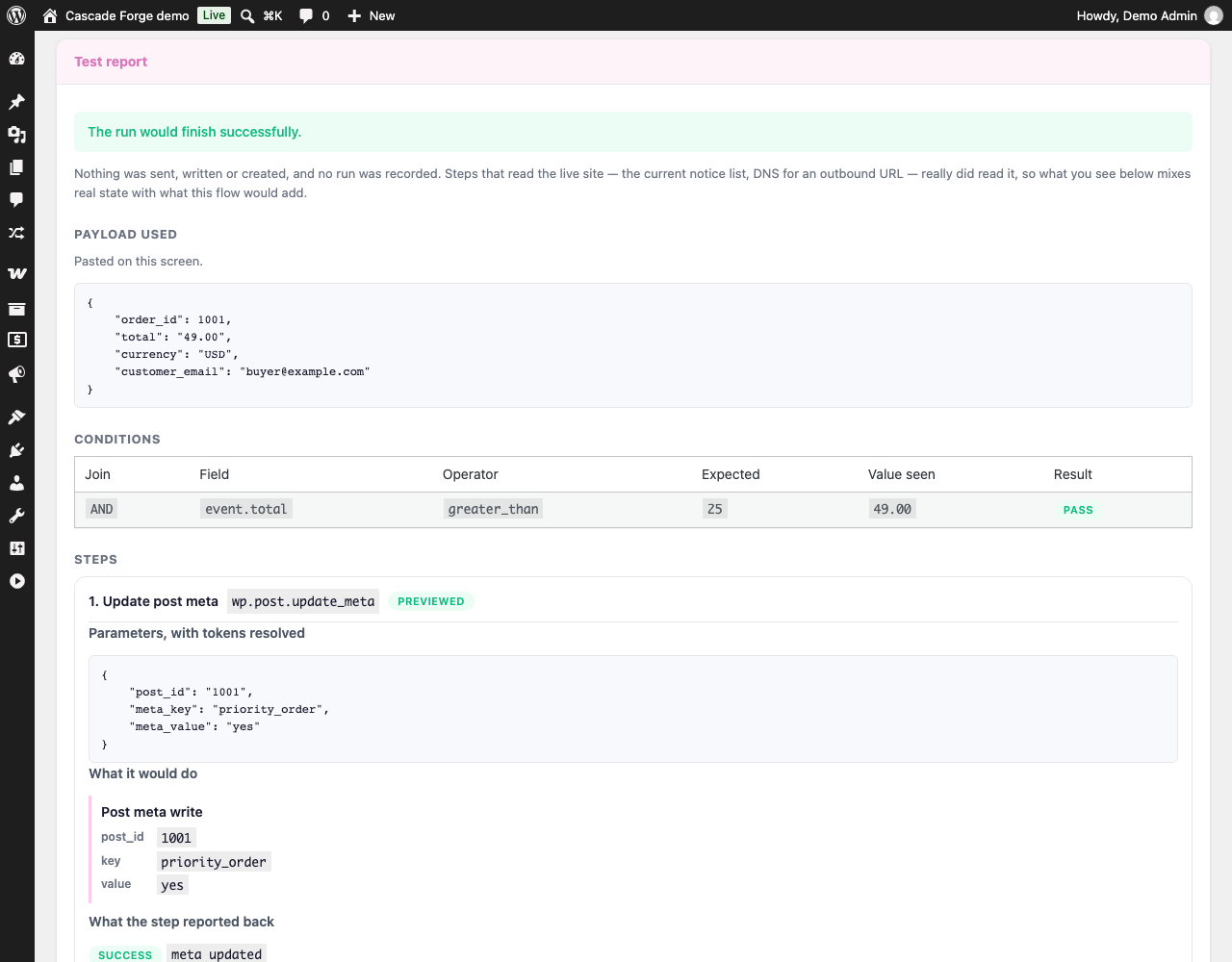Select the priority_order key value
The width and height of the screenshot is (1232, 962).
[214, 862]
